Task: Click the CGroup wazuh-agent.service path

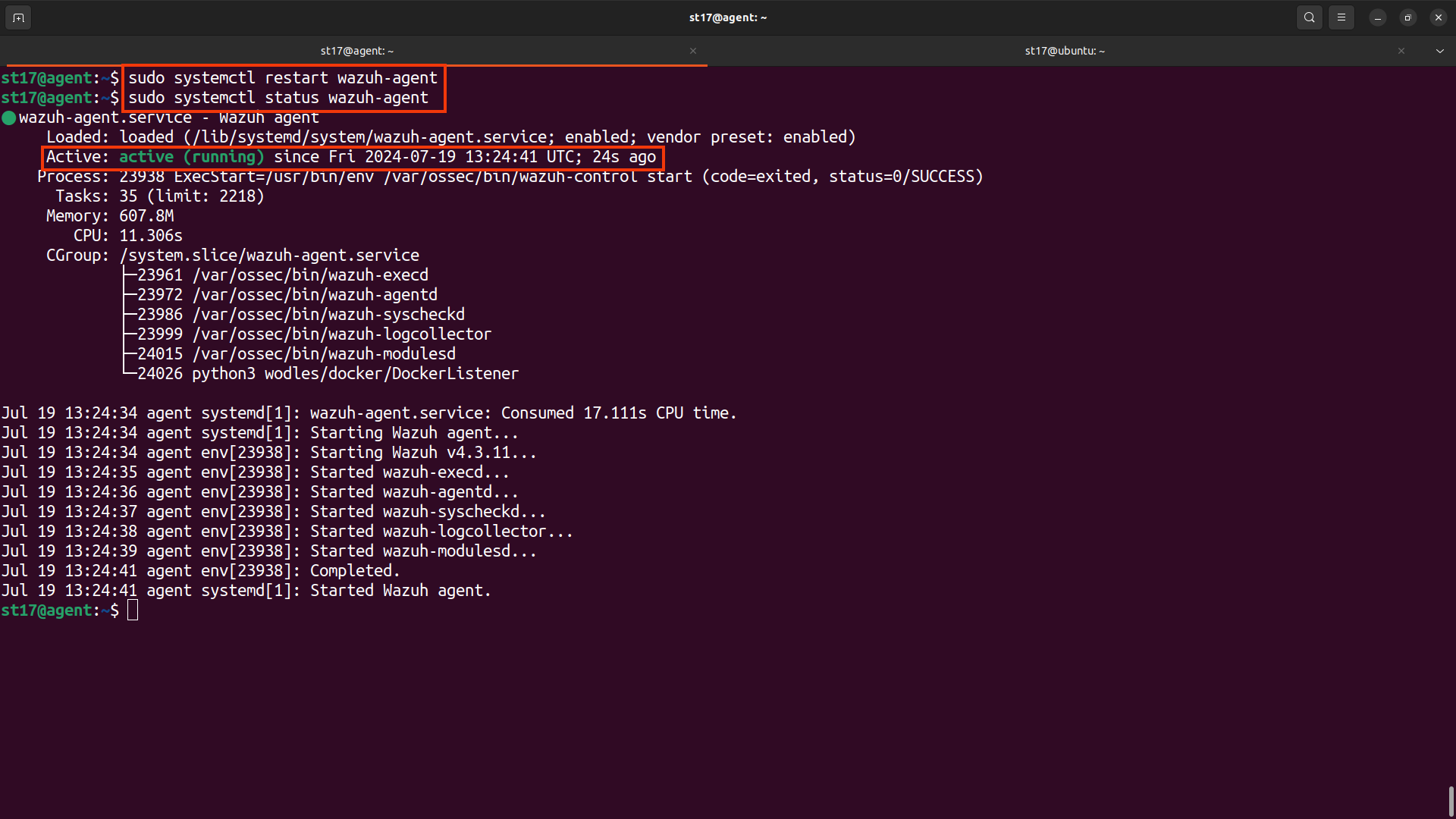Action: point(269,256)
